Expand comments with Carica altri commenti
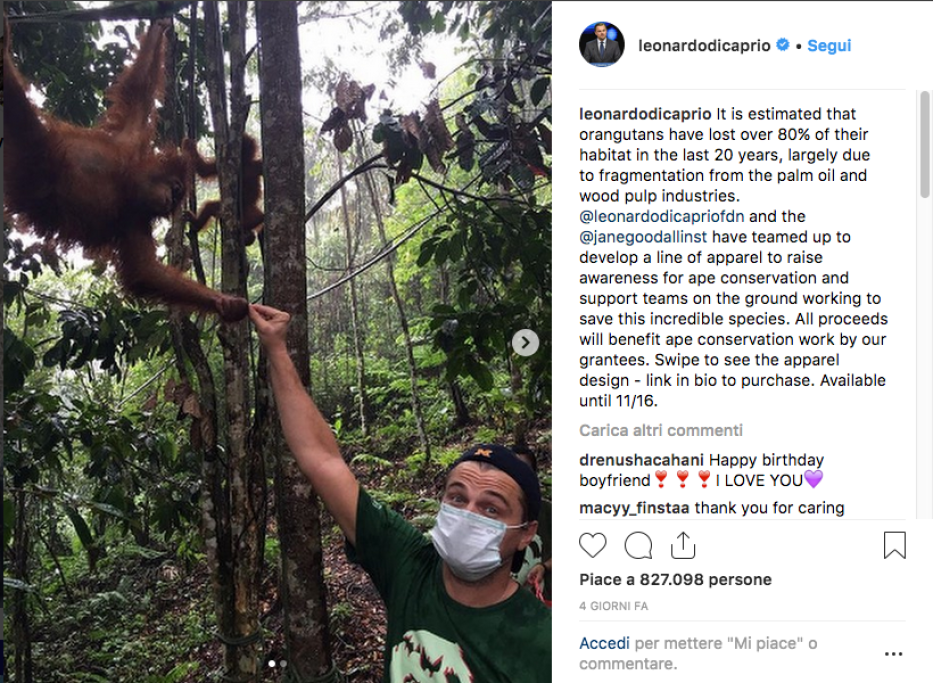 click(661, 430)
